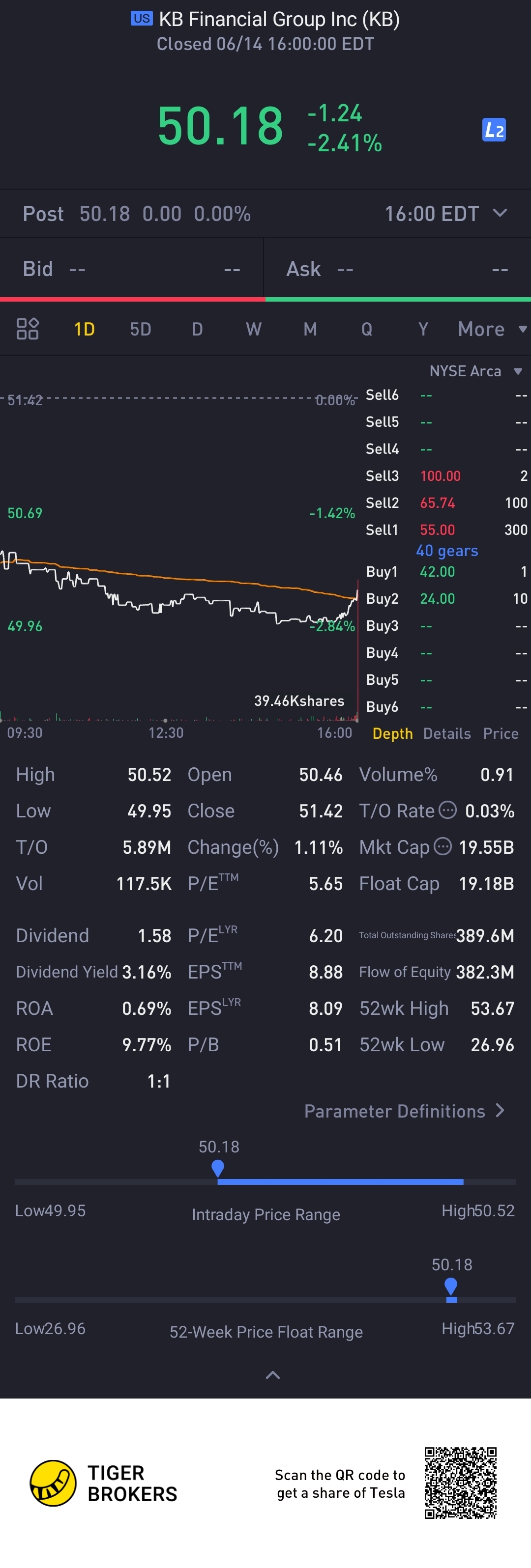
Task: Tap the 52wk High 53.67 value
Action: tap(493, 1008)
